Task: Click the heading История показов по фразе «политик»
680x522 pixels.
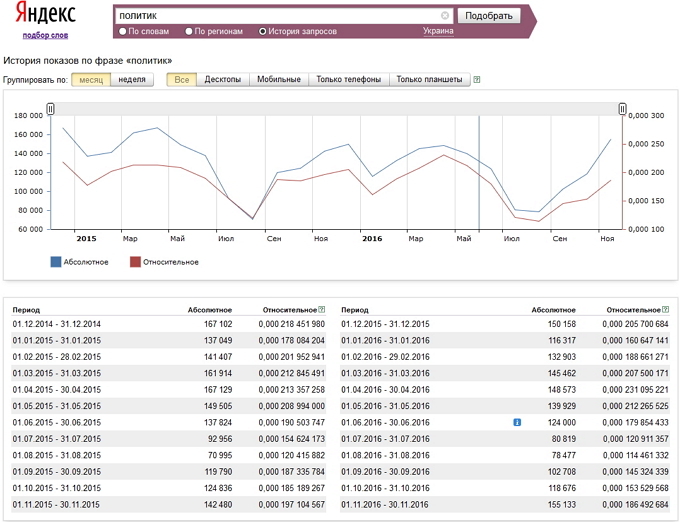Action: click(88, 61)
